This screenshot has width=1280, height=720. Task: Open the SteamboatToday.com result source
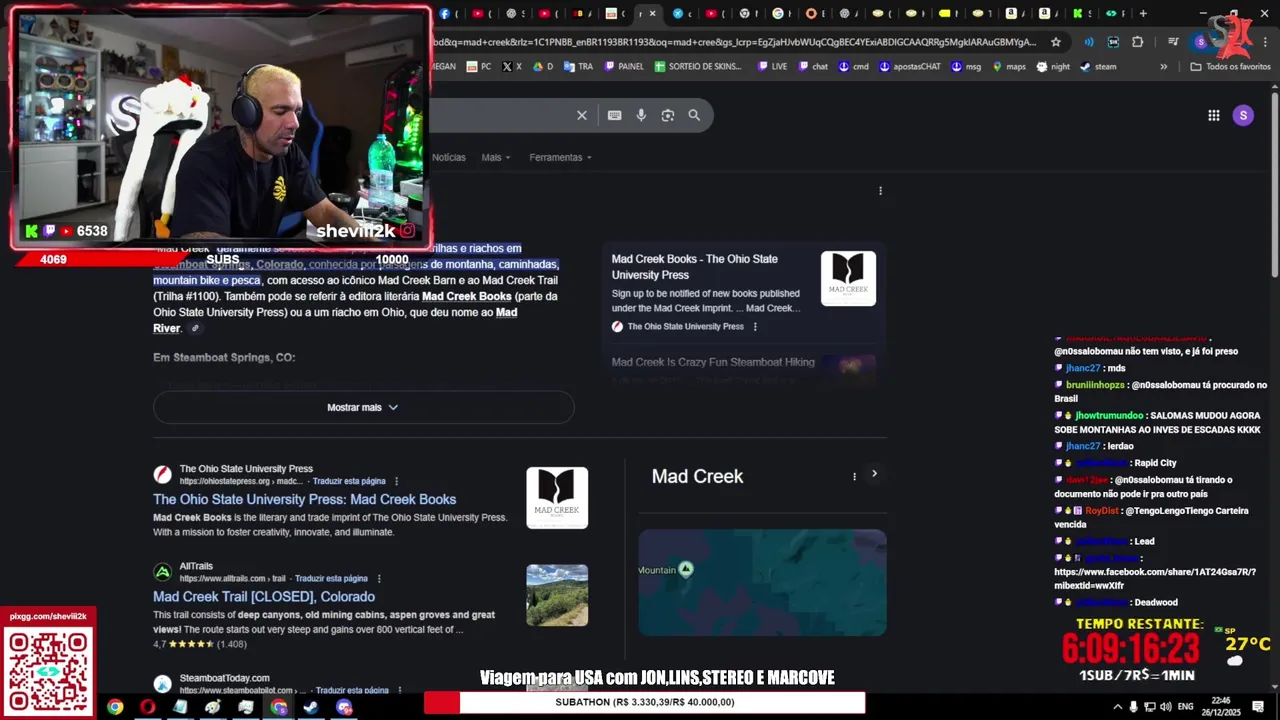[224, 678]
